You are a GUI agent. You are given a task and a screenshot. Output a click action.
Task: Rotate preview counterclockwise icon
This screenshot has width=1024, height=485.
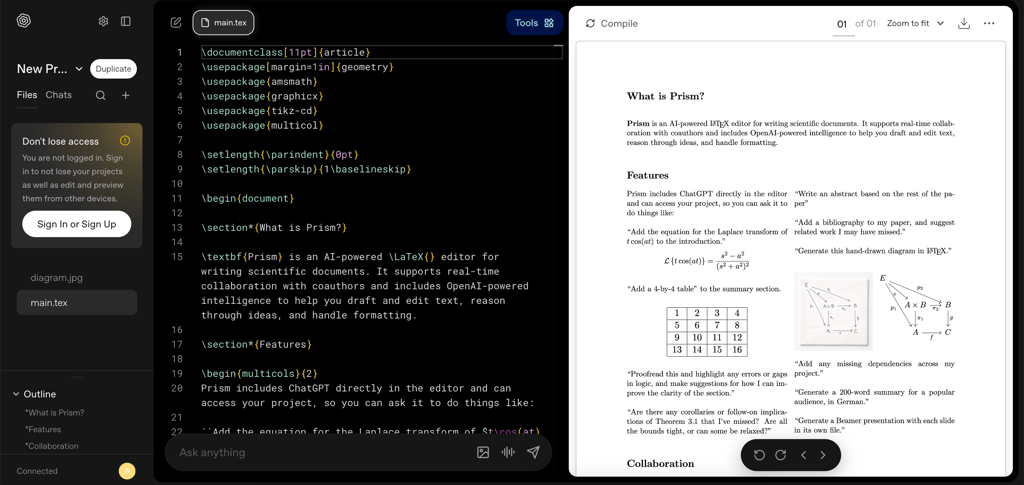[x=760, y=455]
